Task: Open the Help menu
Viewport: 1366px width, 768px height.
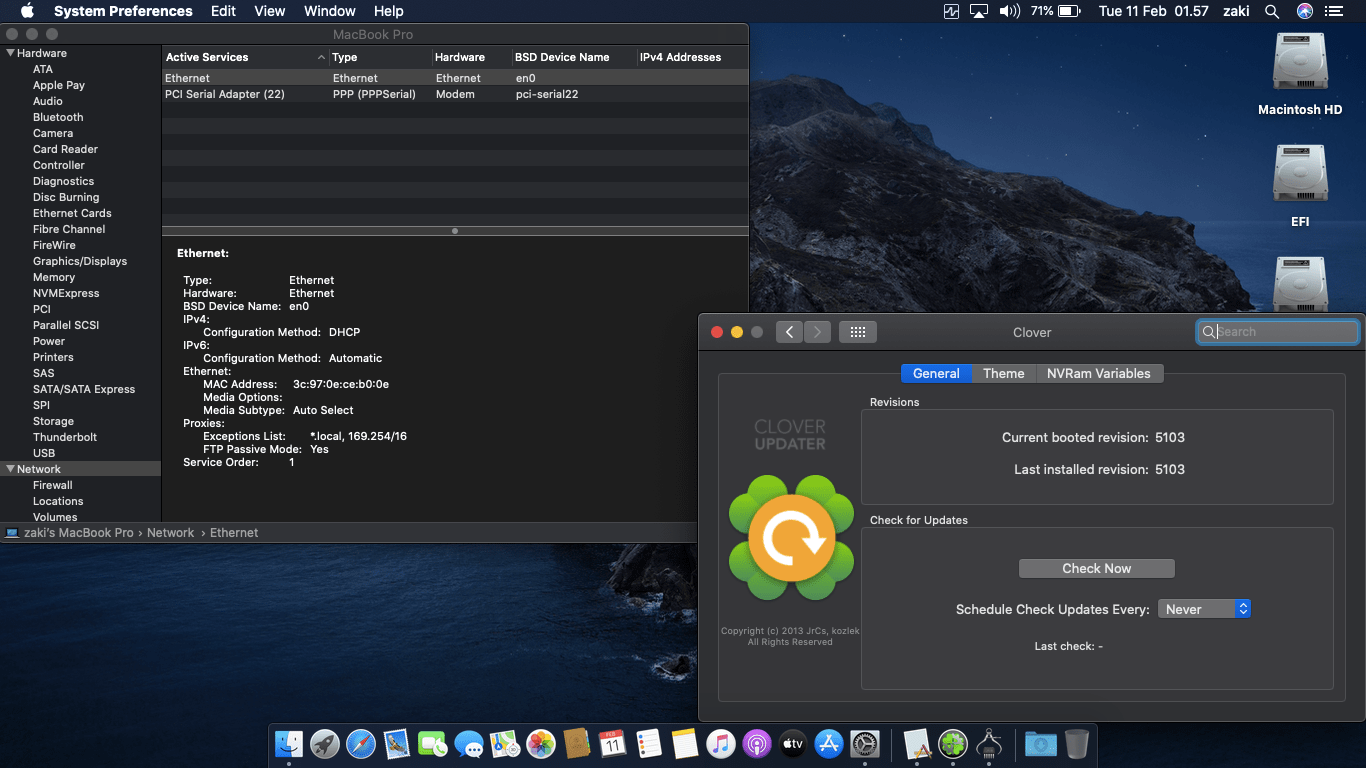Action: pyautogui.click(x=389, y=11)
